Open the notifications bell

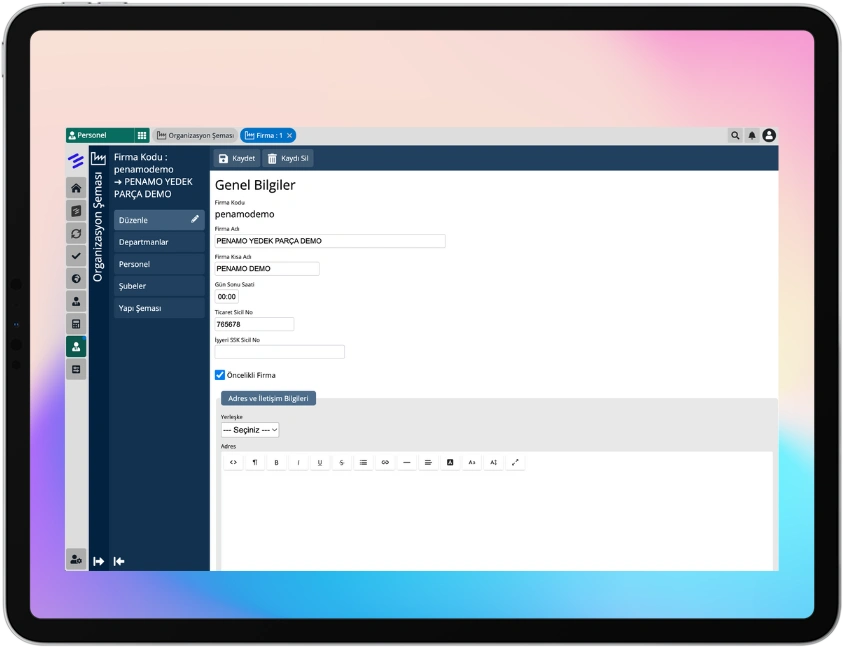(x=752, y=135)
